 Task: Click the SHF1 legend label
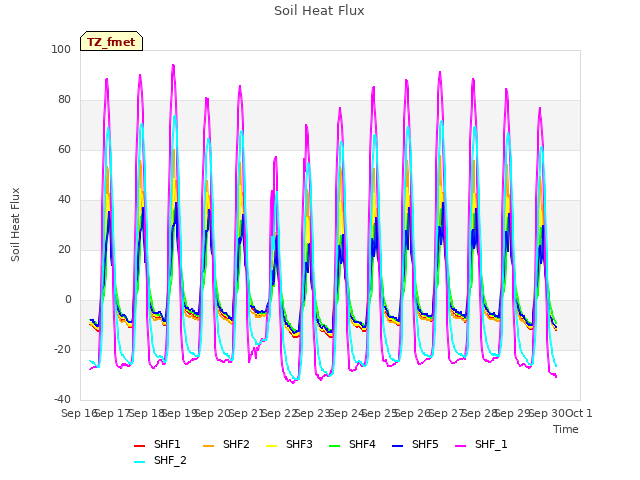click(x=167, y=444)
